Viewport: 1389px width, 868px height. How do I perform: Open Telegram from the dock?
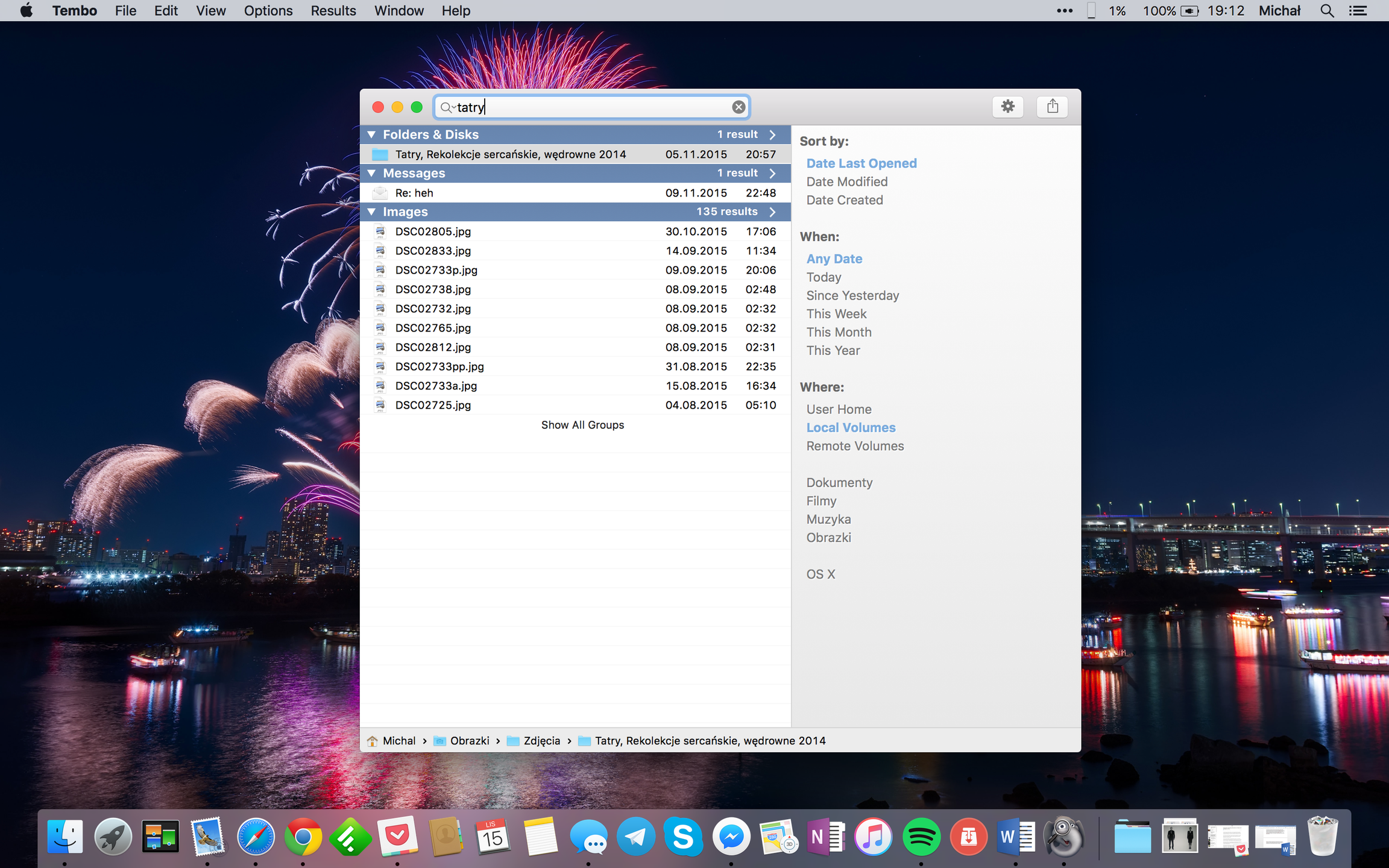pyautogui.click(x=635, y=837)
